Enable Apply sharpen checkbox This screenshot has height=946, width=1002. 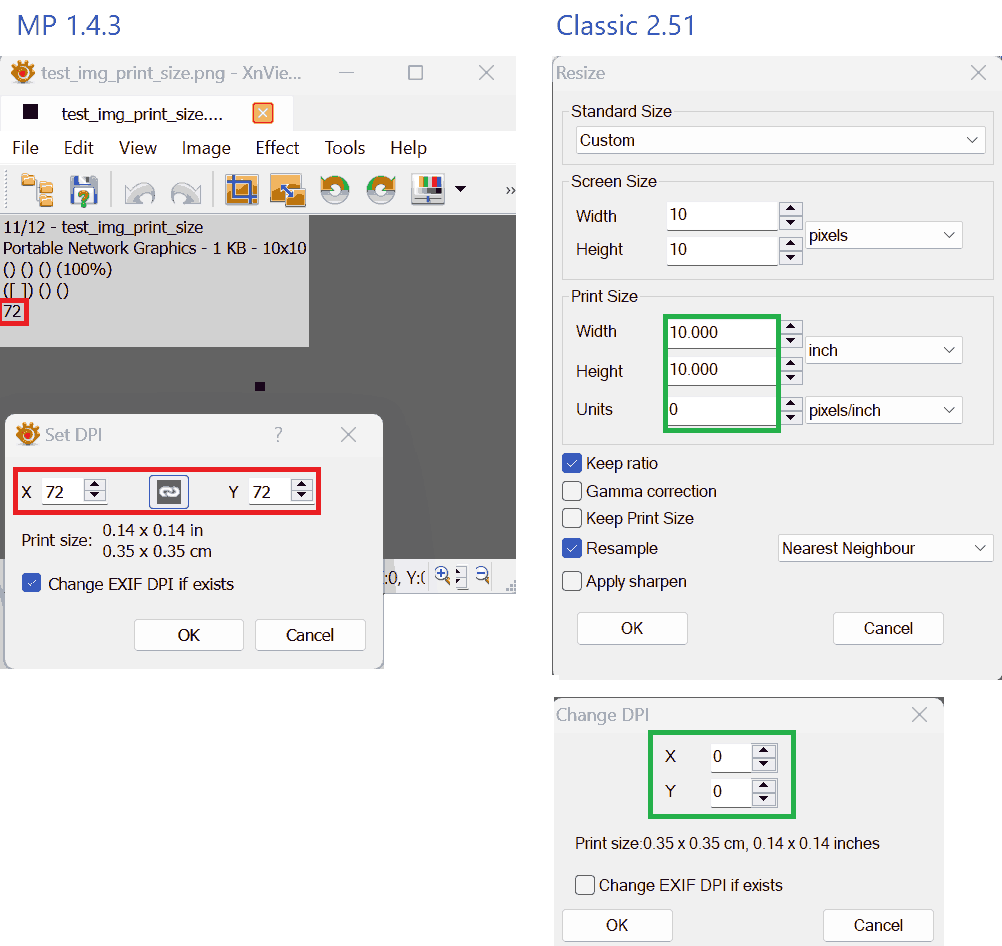click(572, 581)
